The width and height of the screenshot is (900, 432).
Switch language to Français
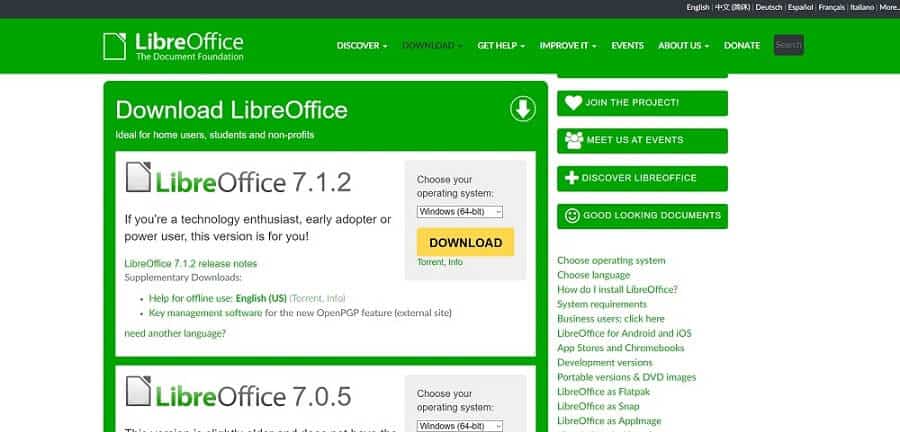click(x=831, y=7)
